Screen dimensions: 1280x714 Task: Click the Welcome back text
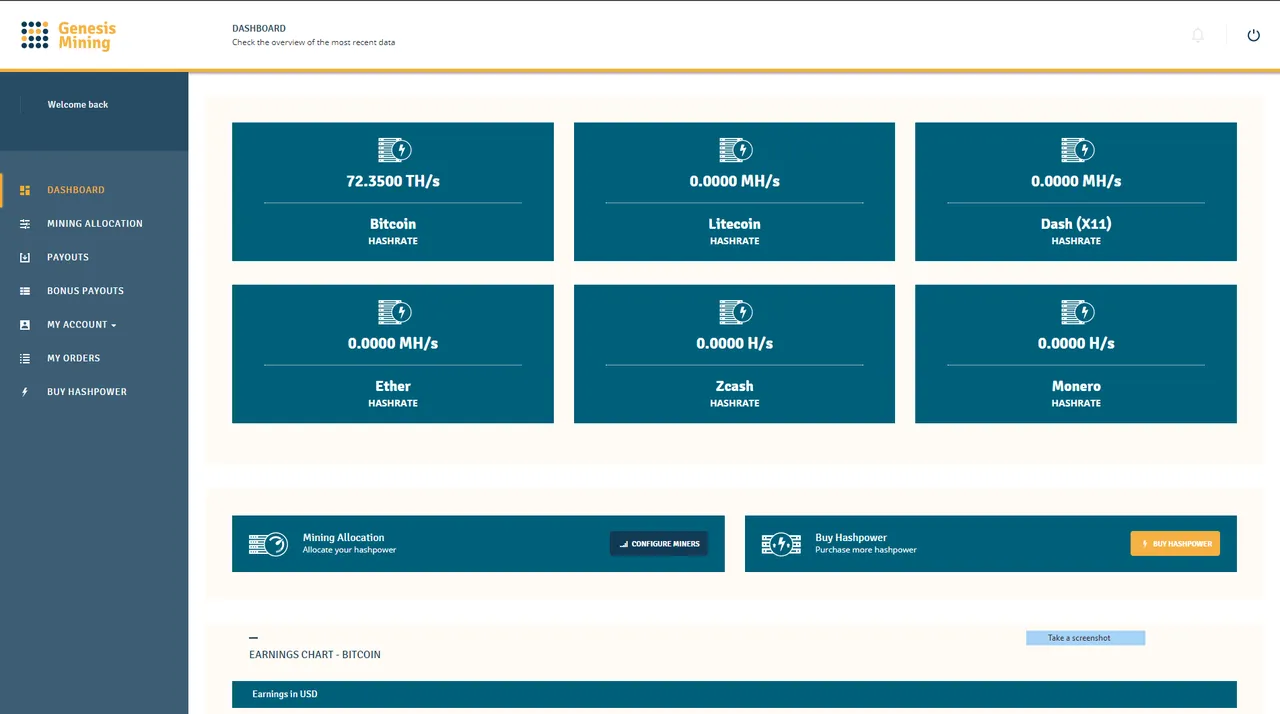coord(78,105)
